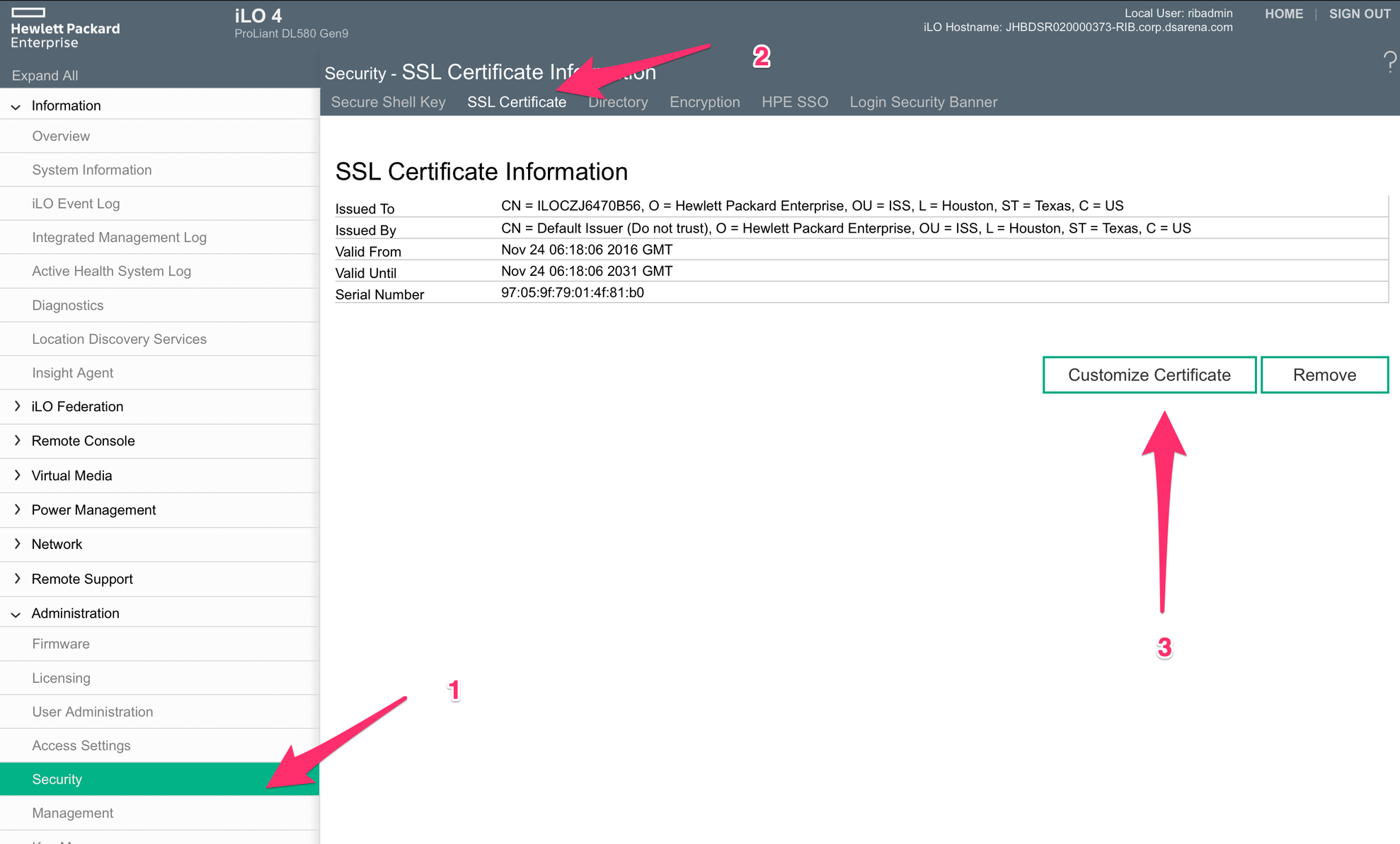Click the SIGN OUT link
This screenshot has width=1400, height=844.
pyautogui.click(x=1360, y=13)
